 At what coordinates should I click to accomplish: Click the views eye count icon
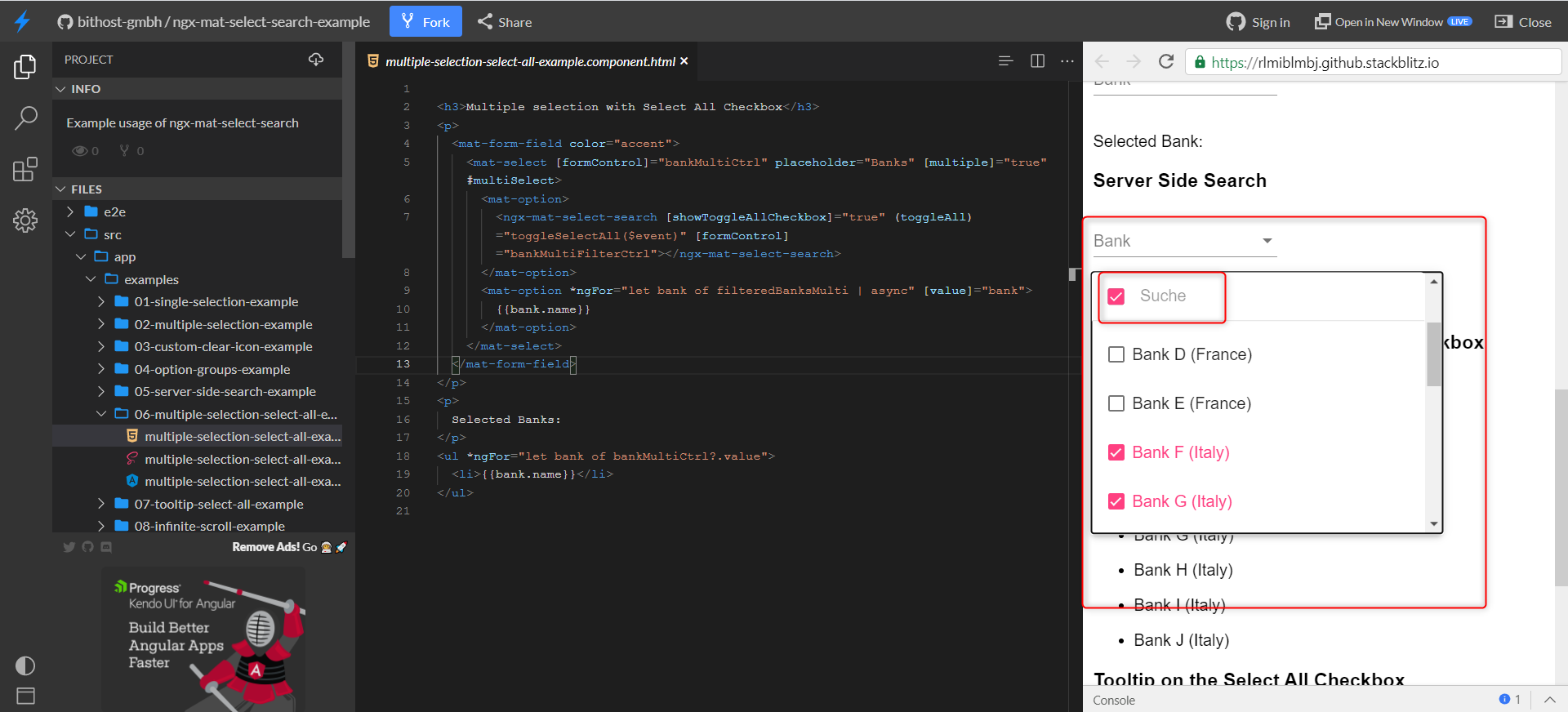click(x=80, y=150)
